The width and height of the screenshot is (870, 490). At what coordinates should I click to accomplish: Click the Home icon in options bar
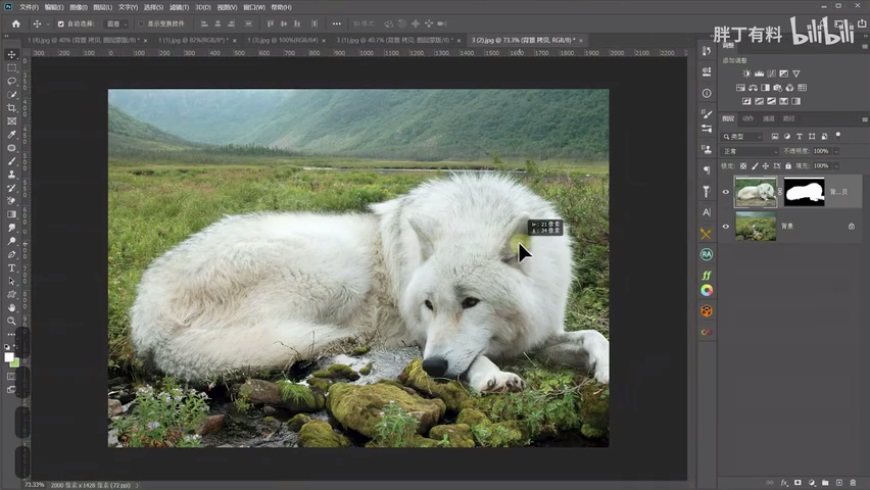(15, 23)
